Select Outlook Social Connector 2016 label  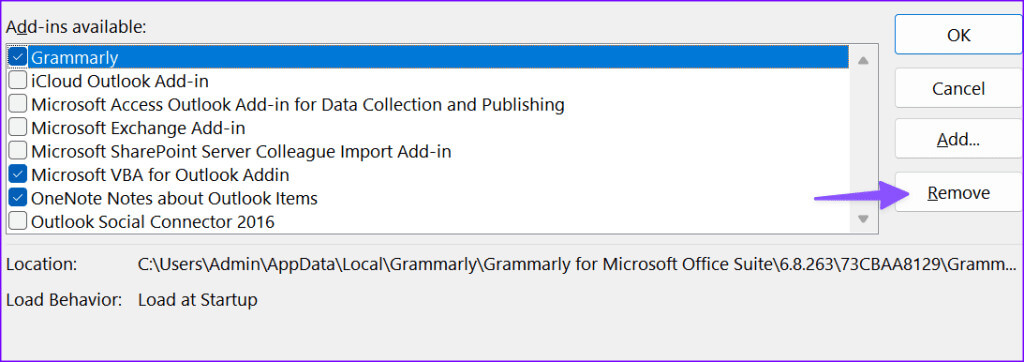point(153,222)
